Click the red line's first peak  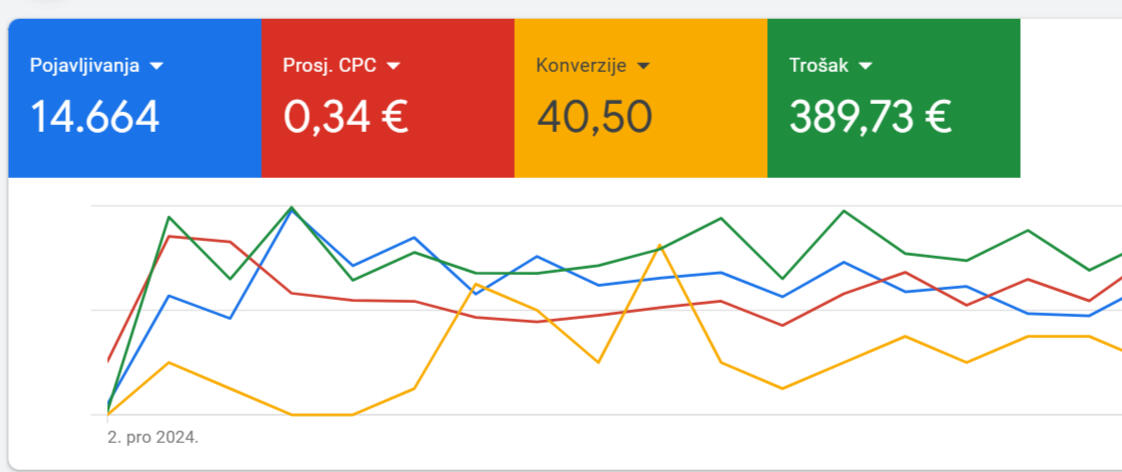[169, 236]
